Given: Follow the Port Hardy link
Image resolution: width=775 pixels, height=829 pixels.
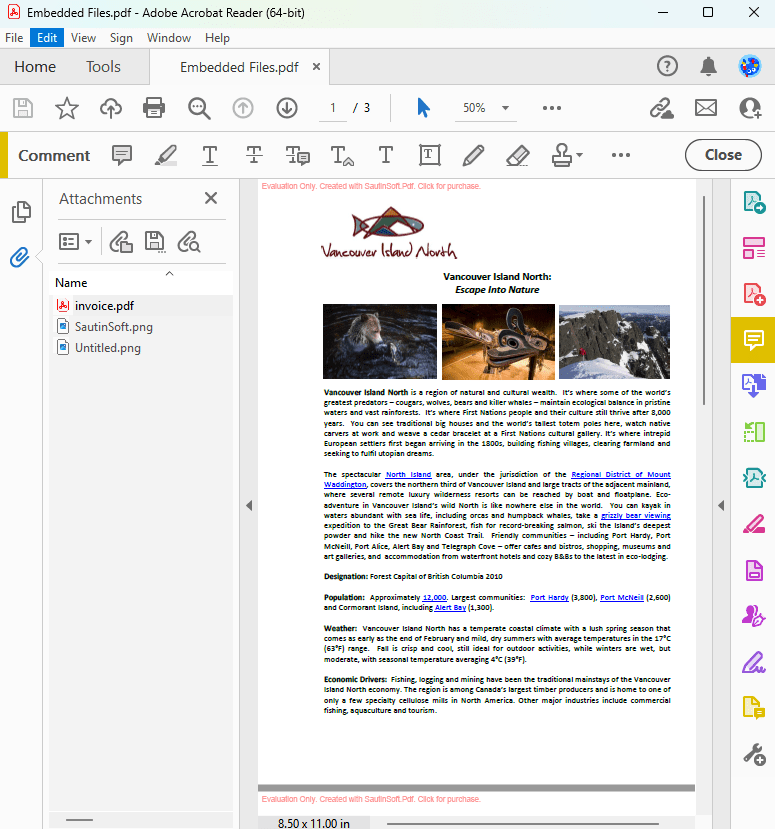Looking at the screenshot, I should click(549, 597).
